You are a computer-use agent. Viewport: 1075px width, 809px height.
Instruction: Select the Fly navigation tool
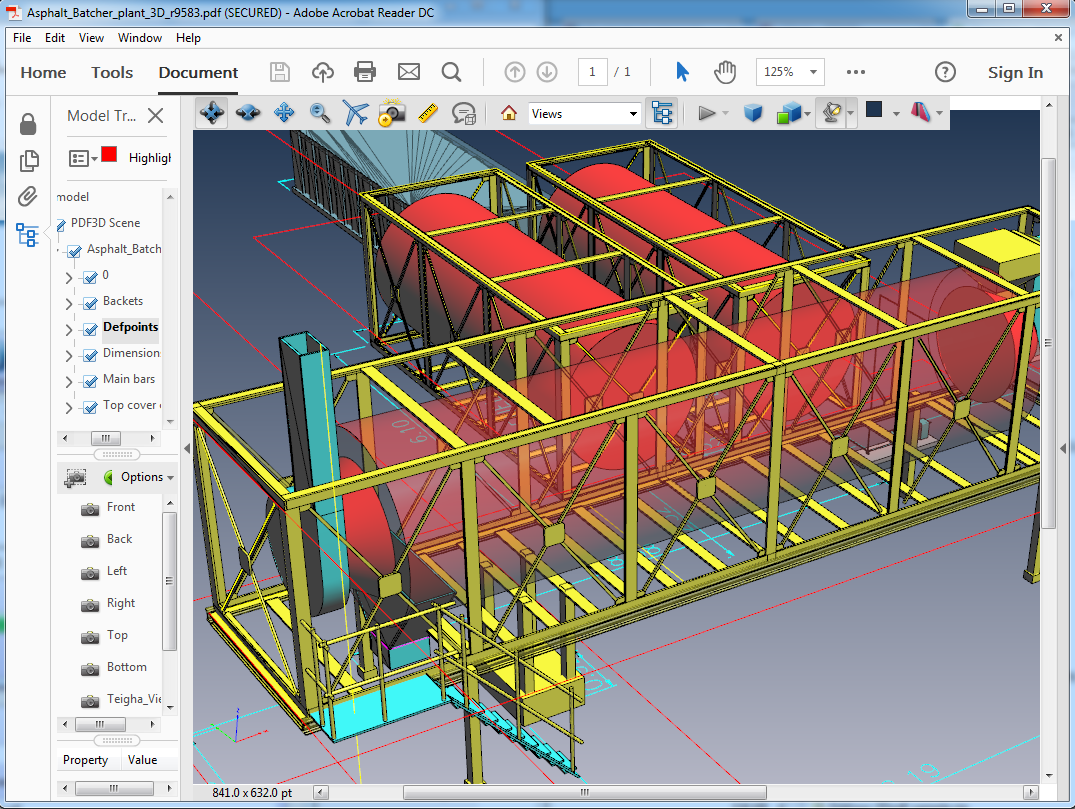[355, 113]
